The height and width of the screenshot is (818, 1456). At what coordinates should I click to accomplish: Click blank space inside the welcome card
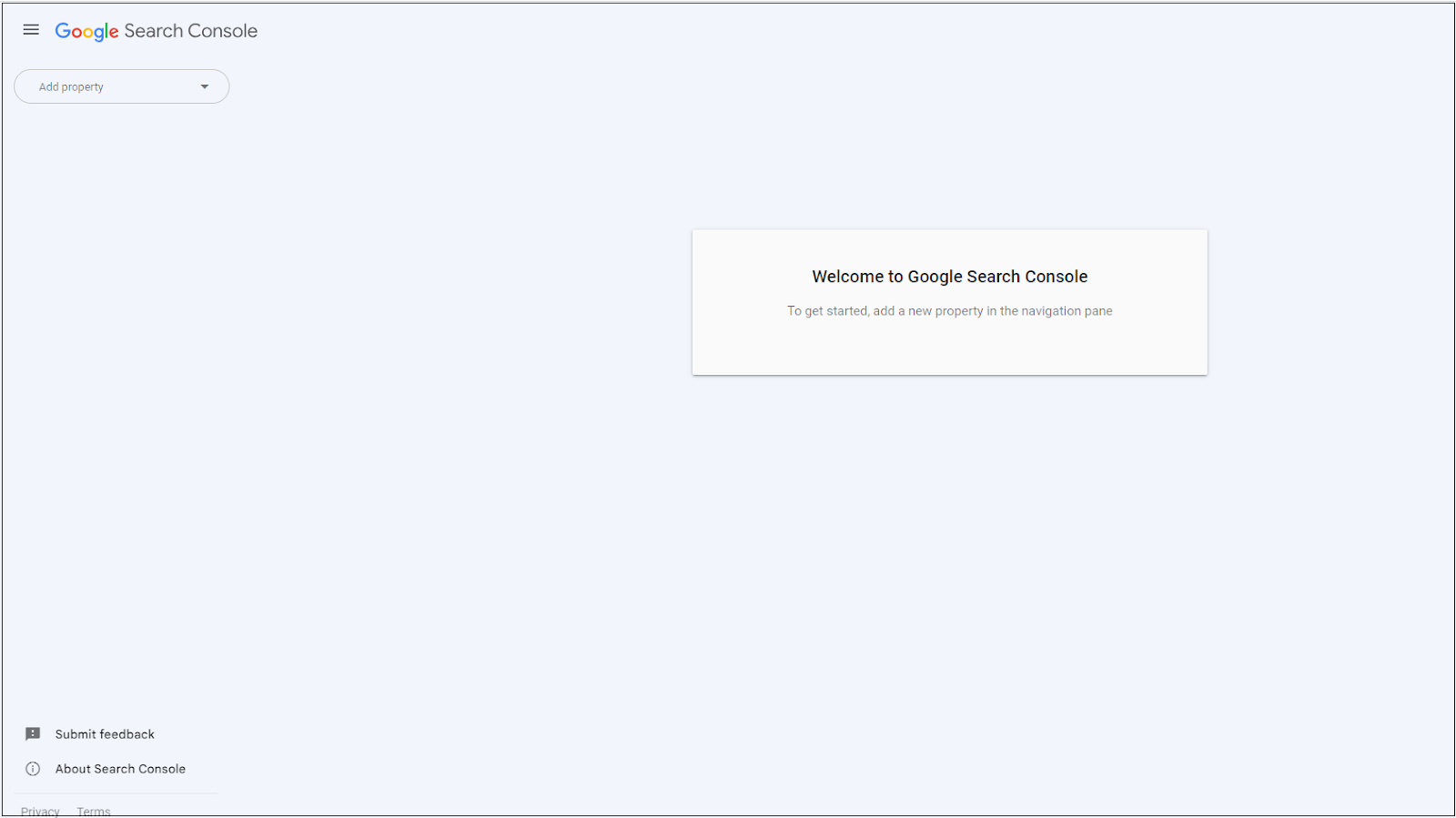click(x=950, y=350)
